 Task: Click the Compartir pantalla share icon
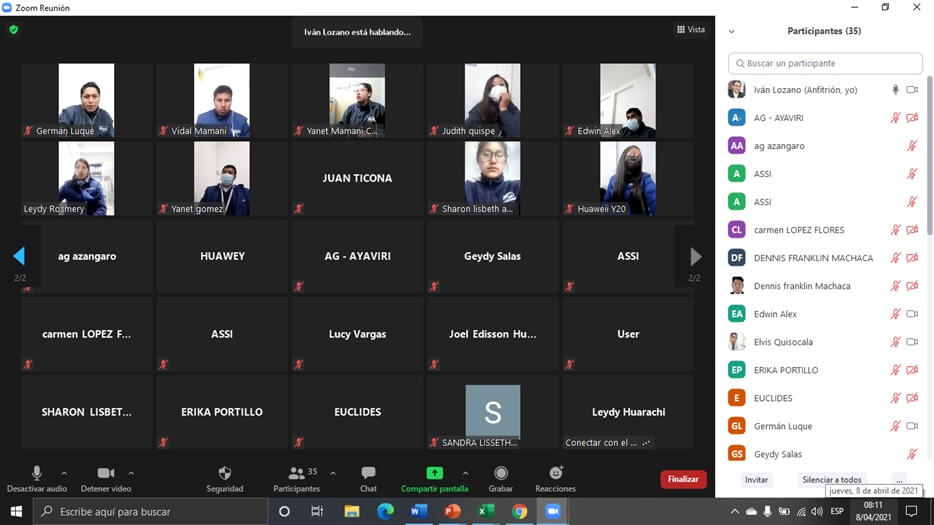[434, 473]
